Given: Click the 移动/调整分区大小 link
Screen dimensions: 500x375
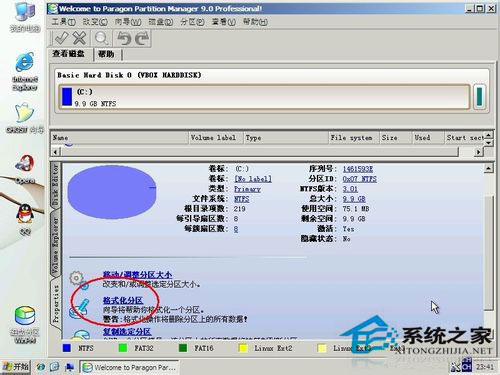Looking at the screenshot, I should [137, 275].
